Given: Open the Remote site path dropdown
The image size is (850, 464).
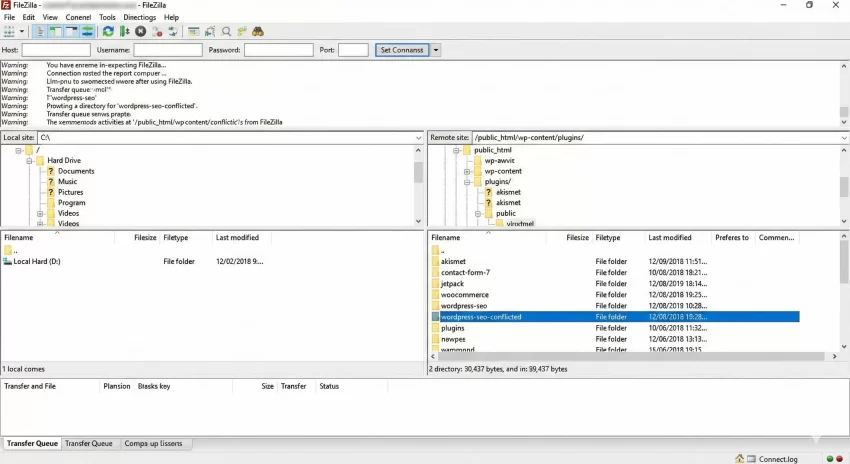Looking at the screenshot, I should tap(844, 138).
